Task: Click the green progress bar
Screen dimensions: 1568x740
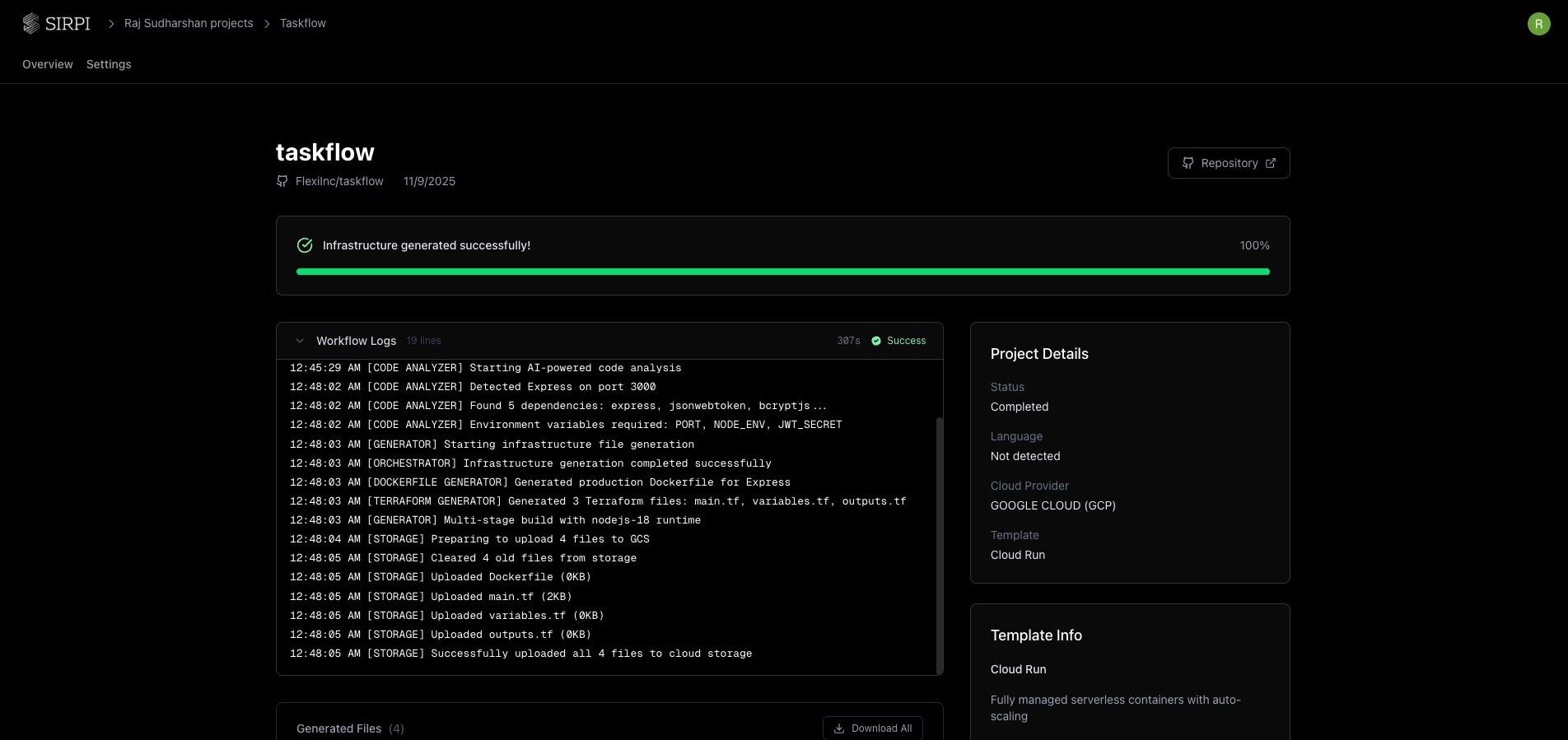Action: [x=783, y=272]
